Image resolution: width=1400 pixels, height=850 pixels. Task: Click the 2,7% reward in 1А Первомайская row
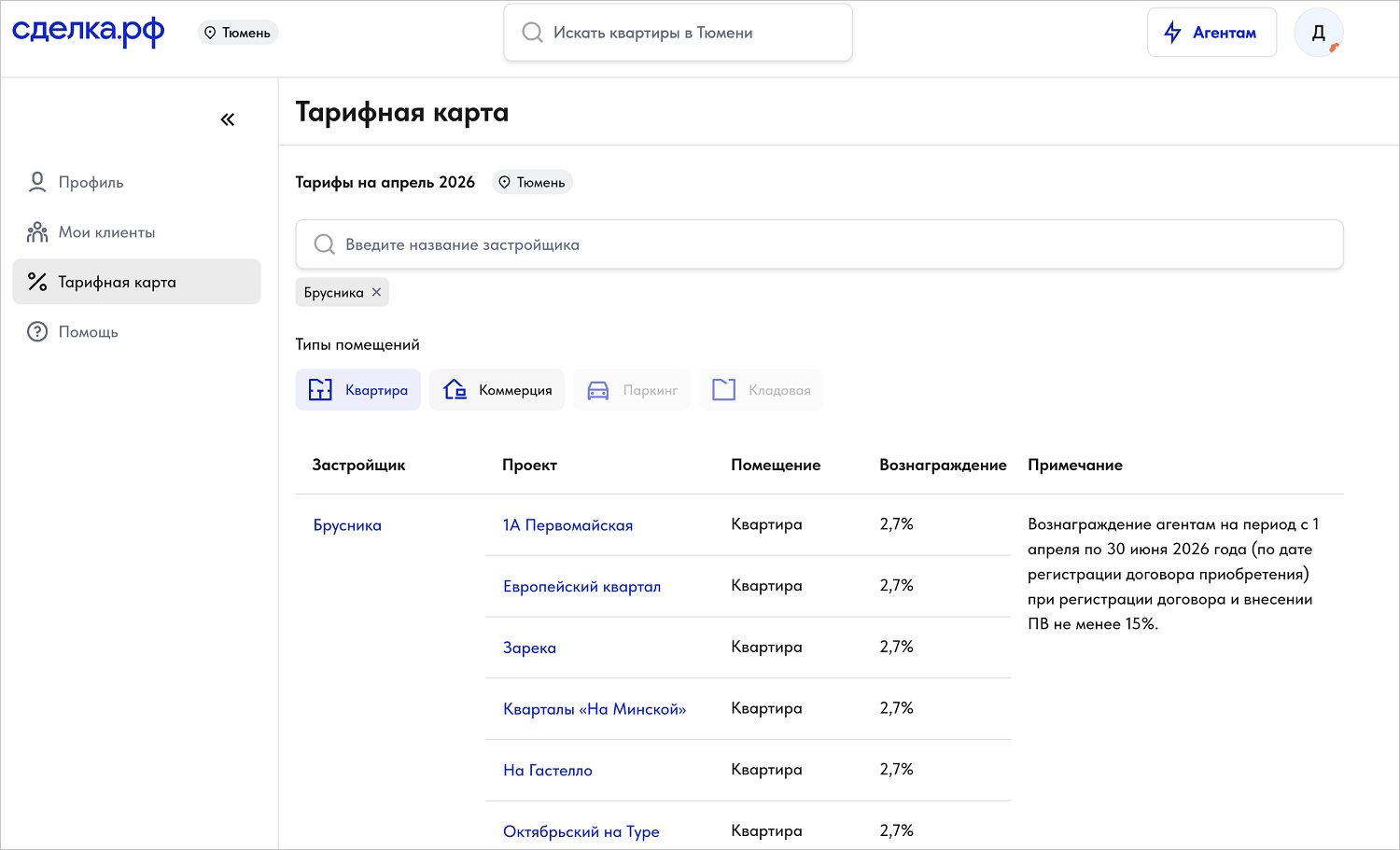coord(896,524)
